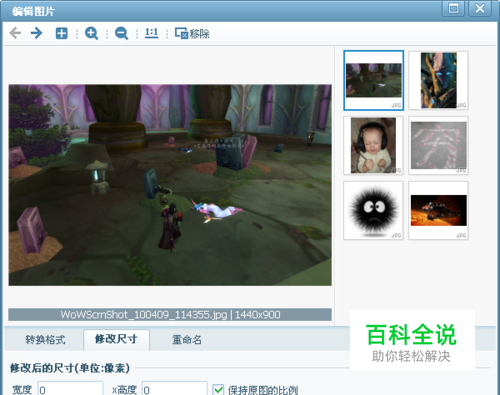
Task: Zoom out with magnifier minus icon
Action: click(121, 34)
